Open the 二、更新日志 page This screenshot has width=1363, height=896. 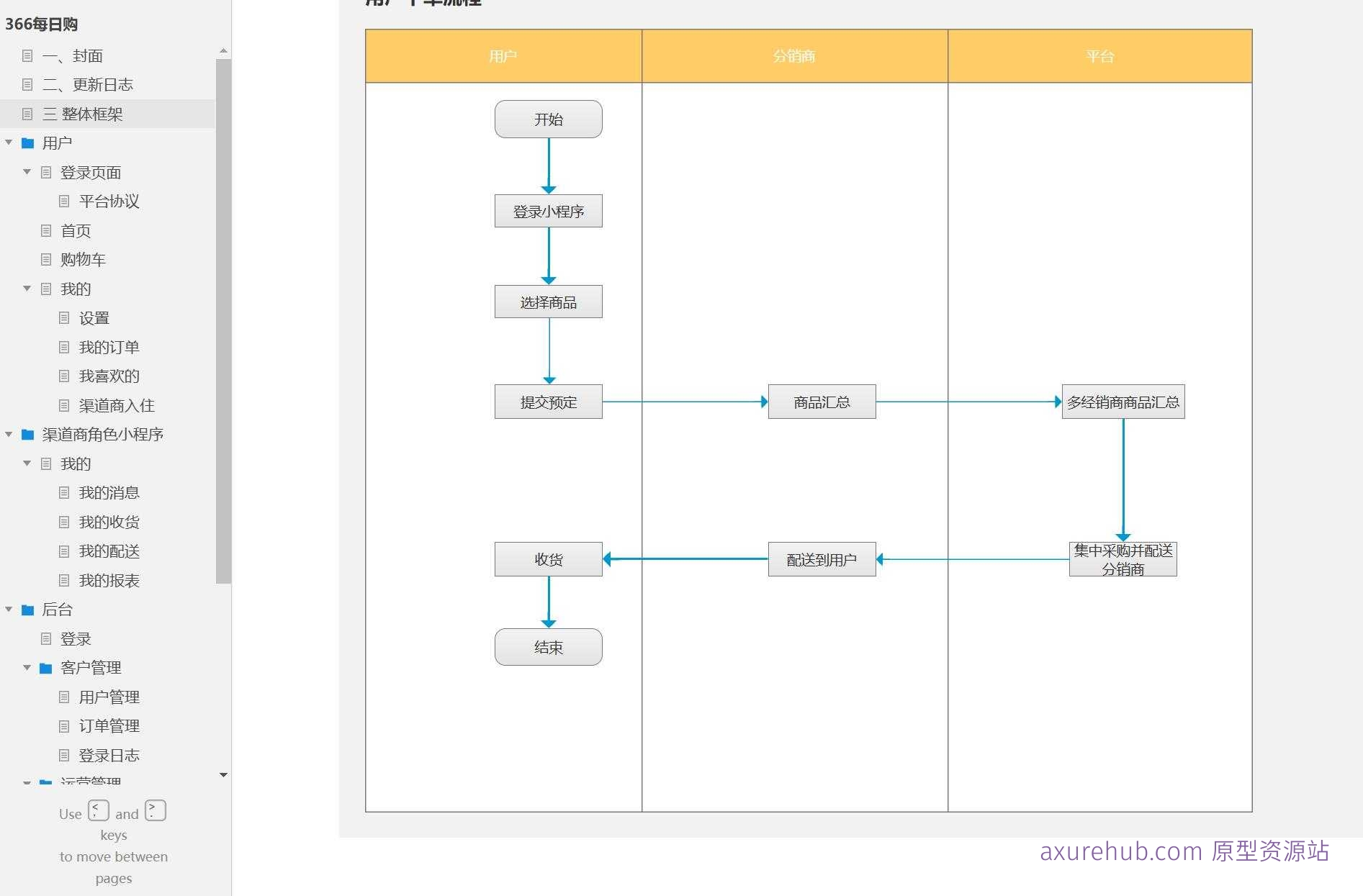[87, 85]
